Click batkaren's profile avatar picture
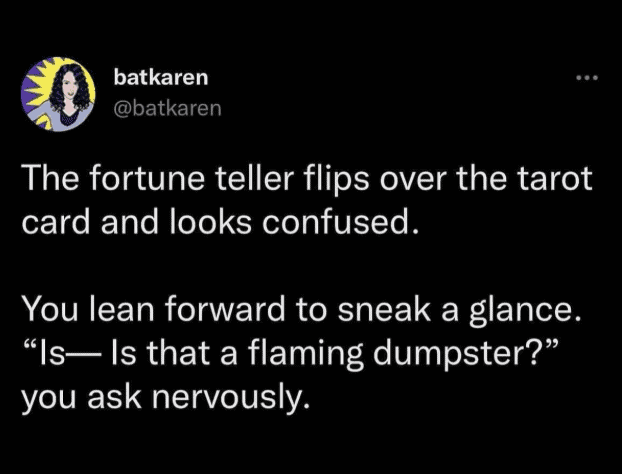This screenshot has width=622, height=474. [x=59, y=92]
